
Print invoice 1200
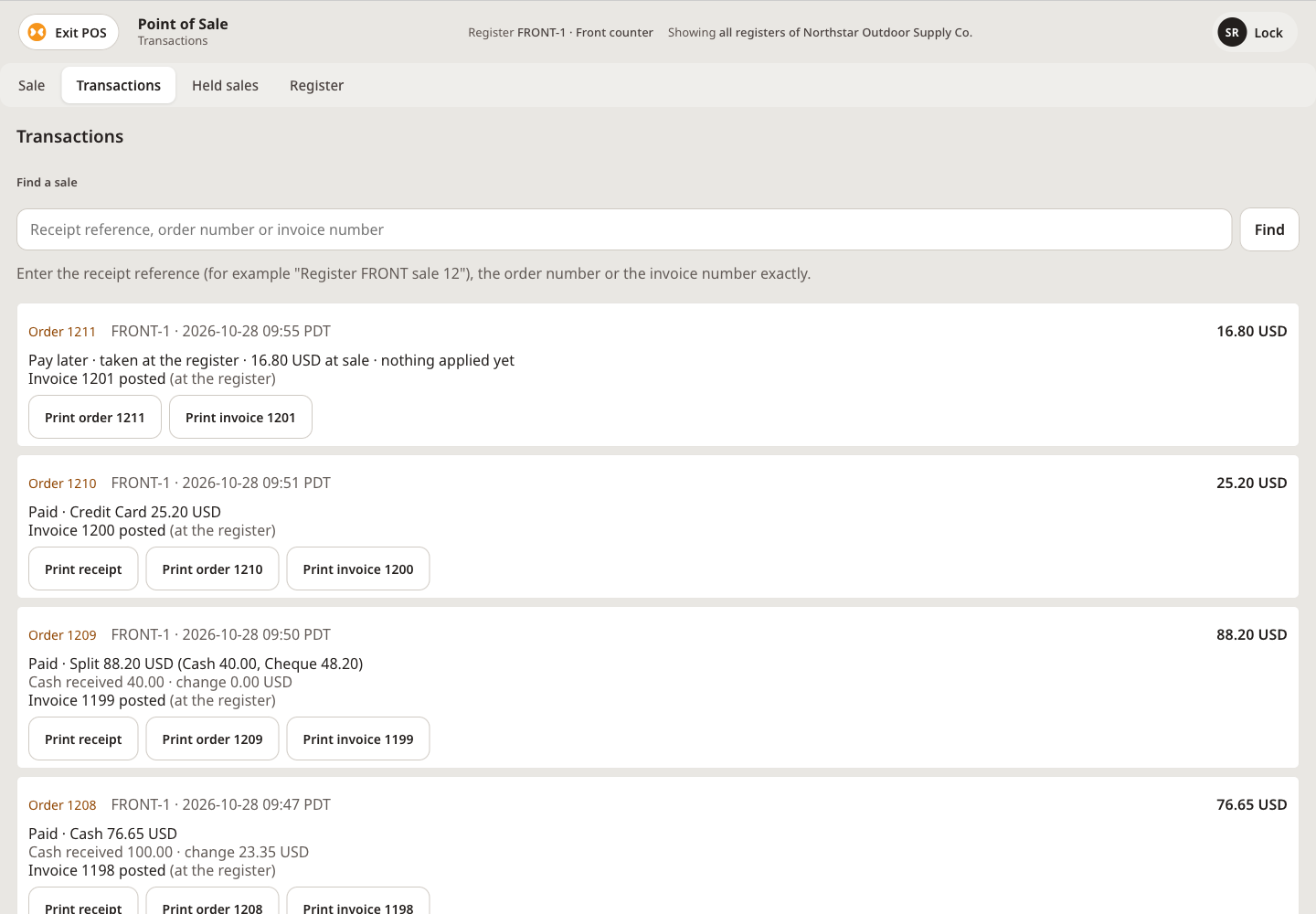tap(358, 569)
